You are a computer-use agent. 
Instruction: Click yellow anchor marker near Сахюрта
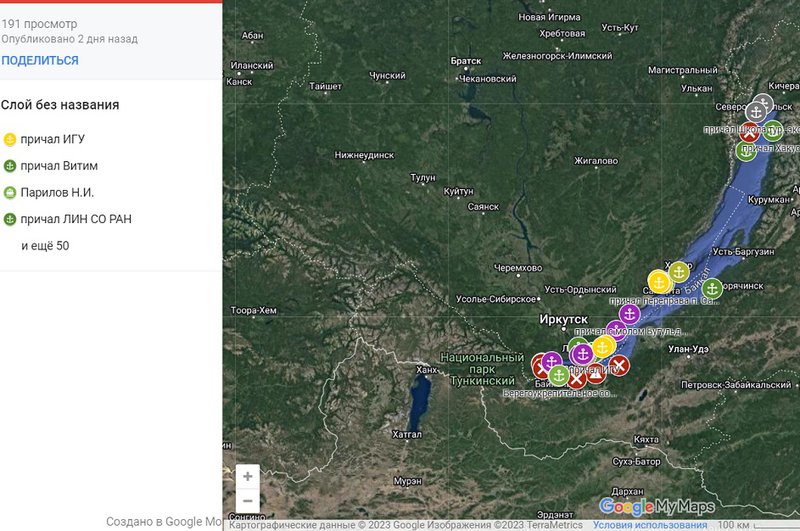coord(659,282)
